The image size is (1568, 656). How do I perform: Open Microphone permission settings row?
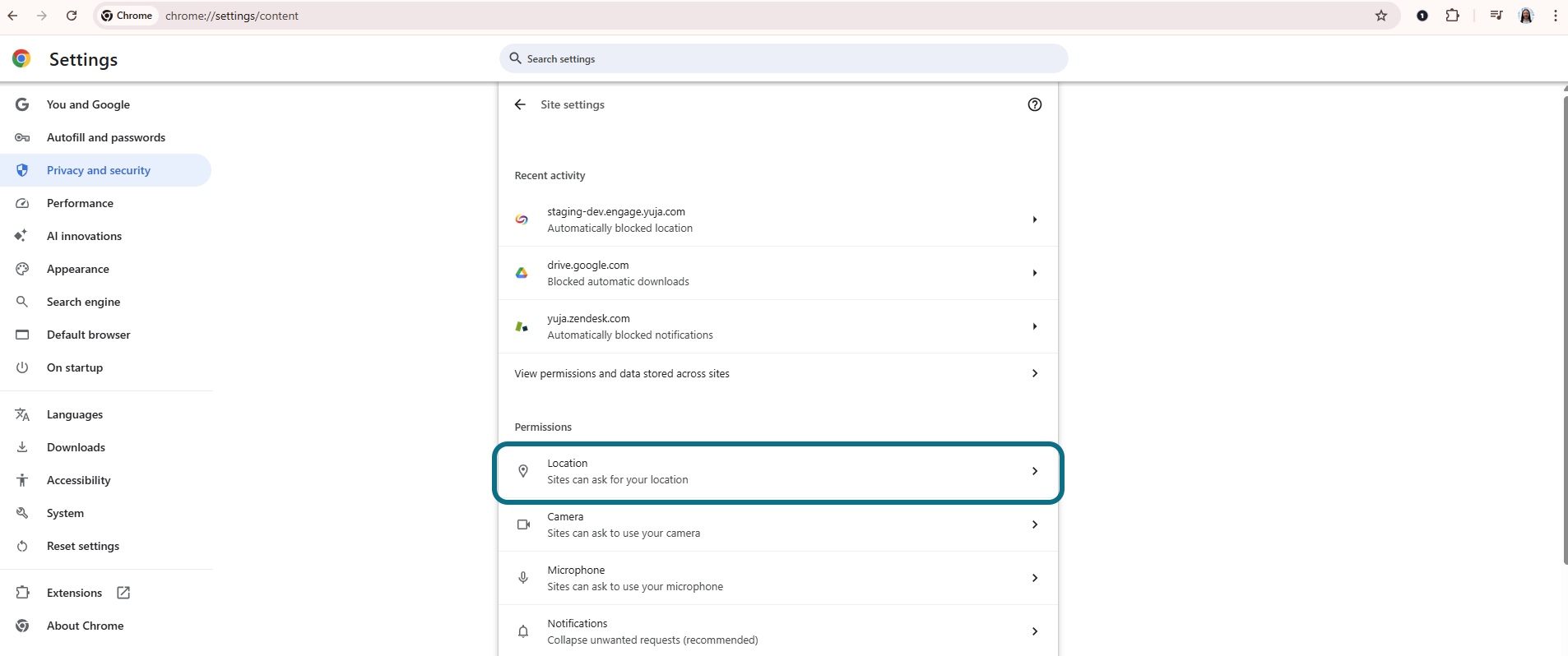(x=777, y=578)
